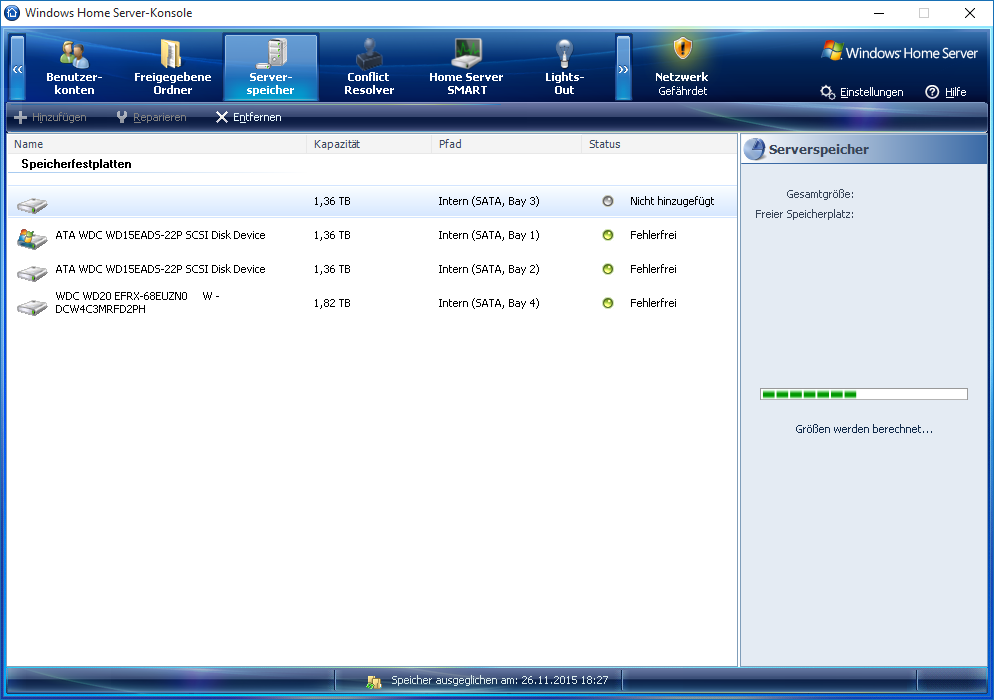The width and height of the screenshot is (994, 700).
Task: Click the Netzwerk Gefährdet shield icon
Action: [x=682, y=49]
